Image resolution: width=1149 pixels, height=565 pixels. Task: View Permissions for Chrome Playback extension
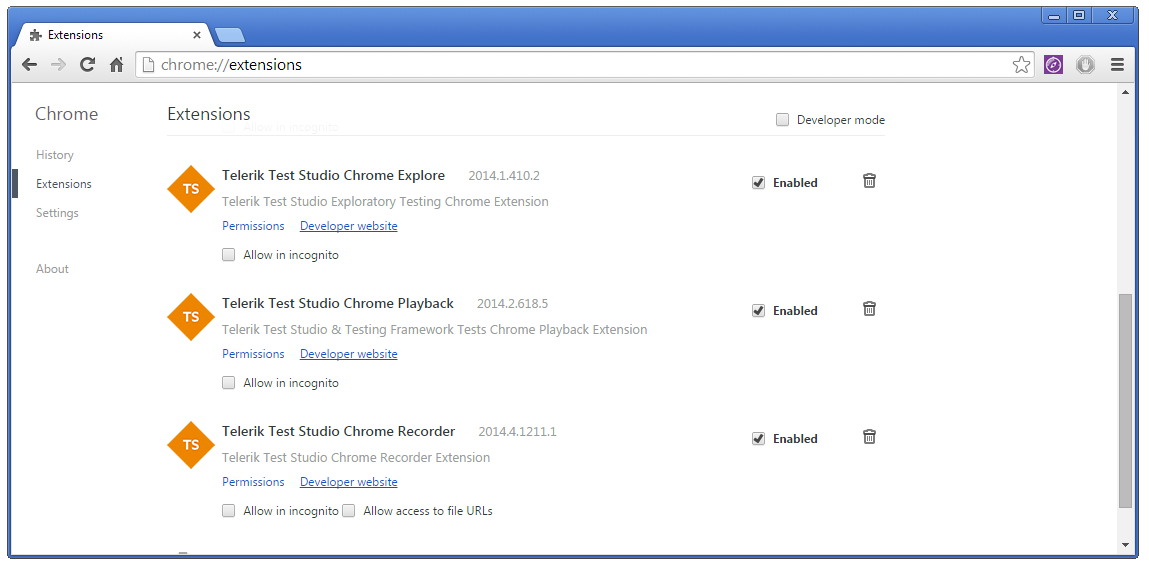pyautogui.click(x=253, y=354)
